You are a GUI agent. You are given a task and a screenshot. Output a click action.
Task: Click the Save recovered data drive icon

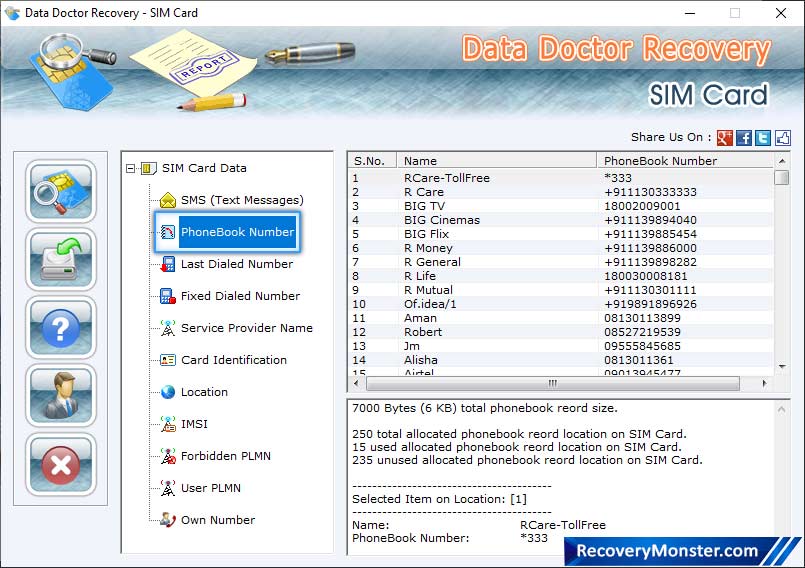[x=61, y=259]
